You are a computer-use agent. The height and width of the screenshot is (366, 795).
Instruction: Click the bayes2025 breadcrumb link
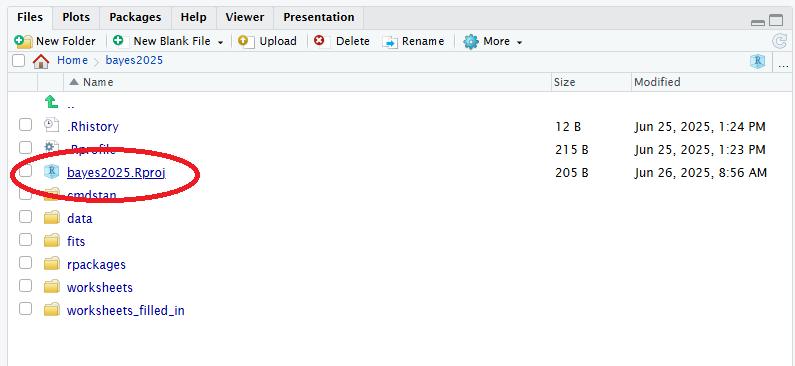point(134,60)
